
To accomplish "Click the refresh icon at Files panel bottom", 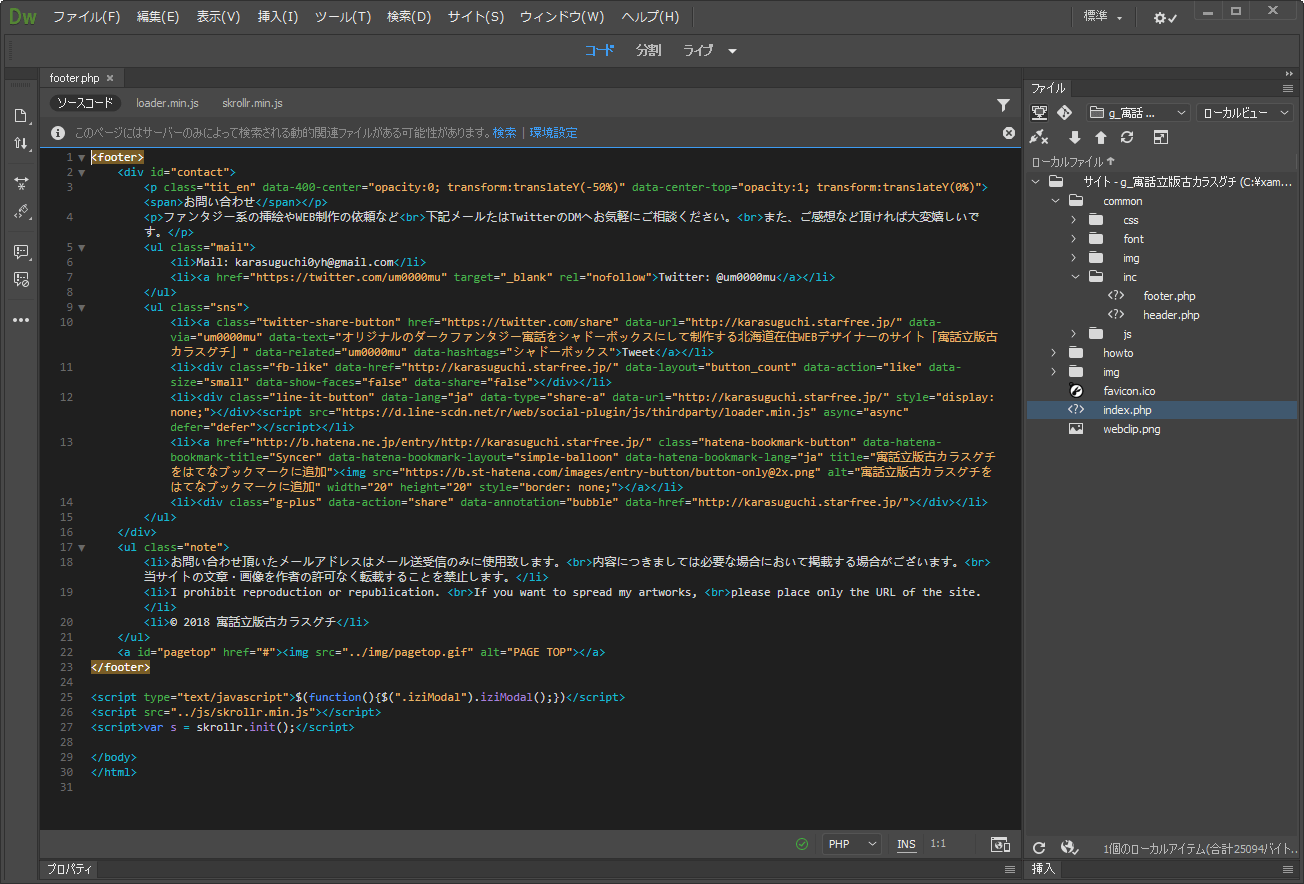I will click(x=1039, y=847).
